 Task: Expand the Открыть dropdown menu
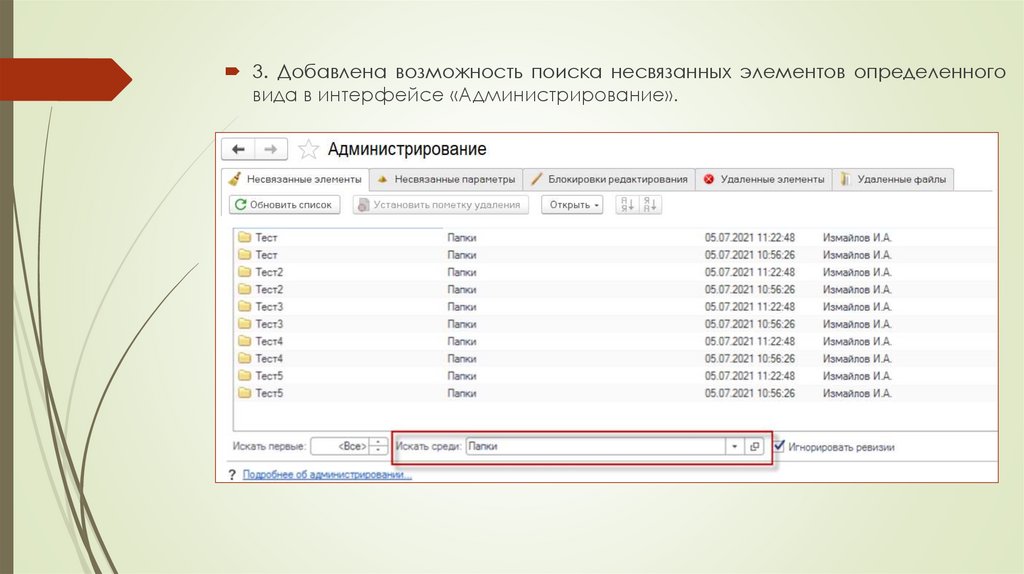(x=573, y=205)
